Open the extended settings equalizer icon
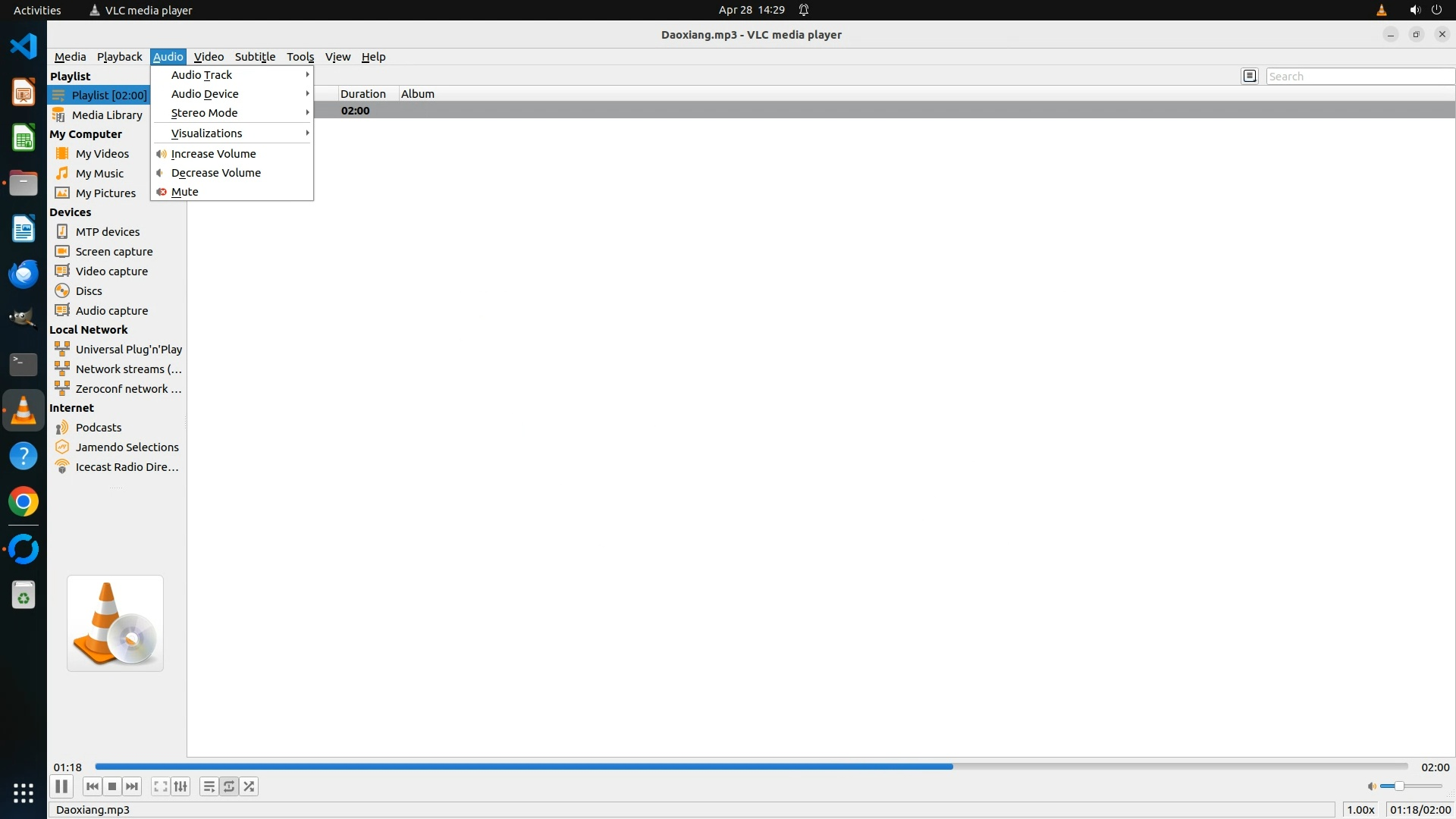 point(180,786)
